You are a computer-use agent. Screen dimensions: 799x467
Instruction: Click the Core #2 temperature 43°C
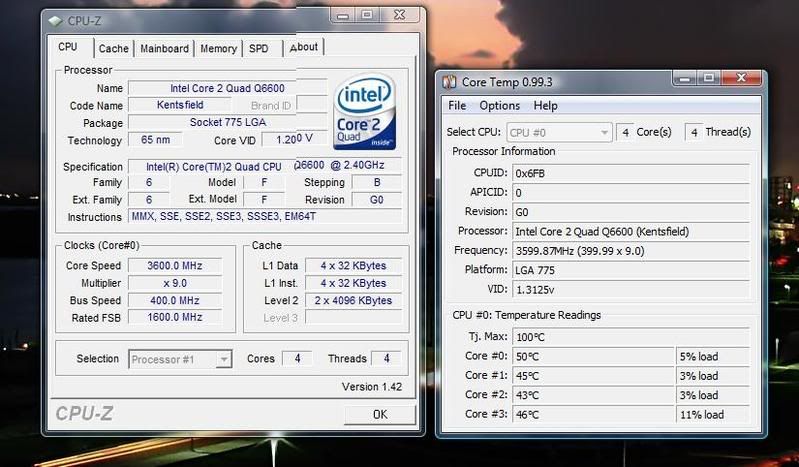594,395
